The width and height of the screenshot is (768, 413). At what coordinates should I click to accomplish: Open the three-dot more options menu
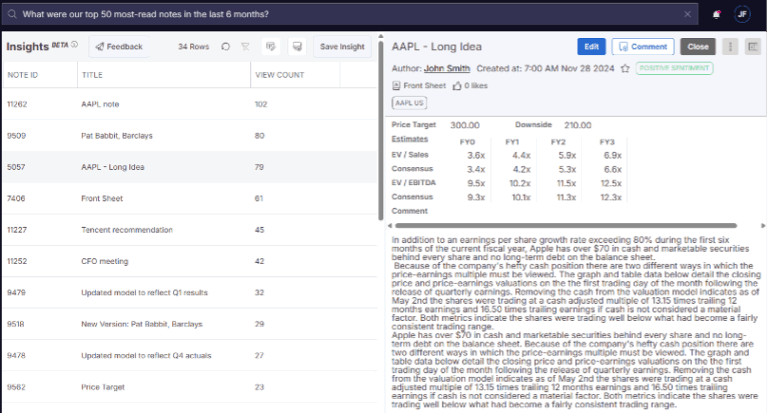click(x=729, y=46)
